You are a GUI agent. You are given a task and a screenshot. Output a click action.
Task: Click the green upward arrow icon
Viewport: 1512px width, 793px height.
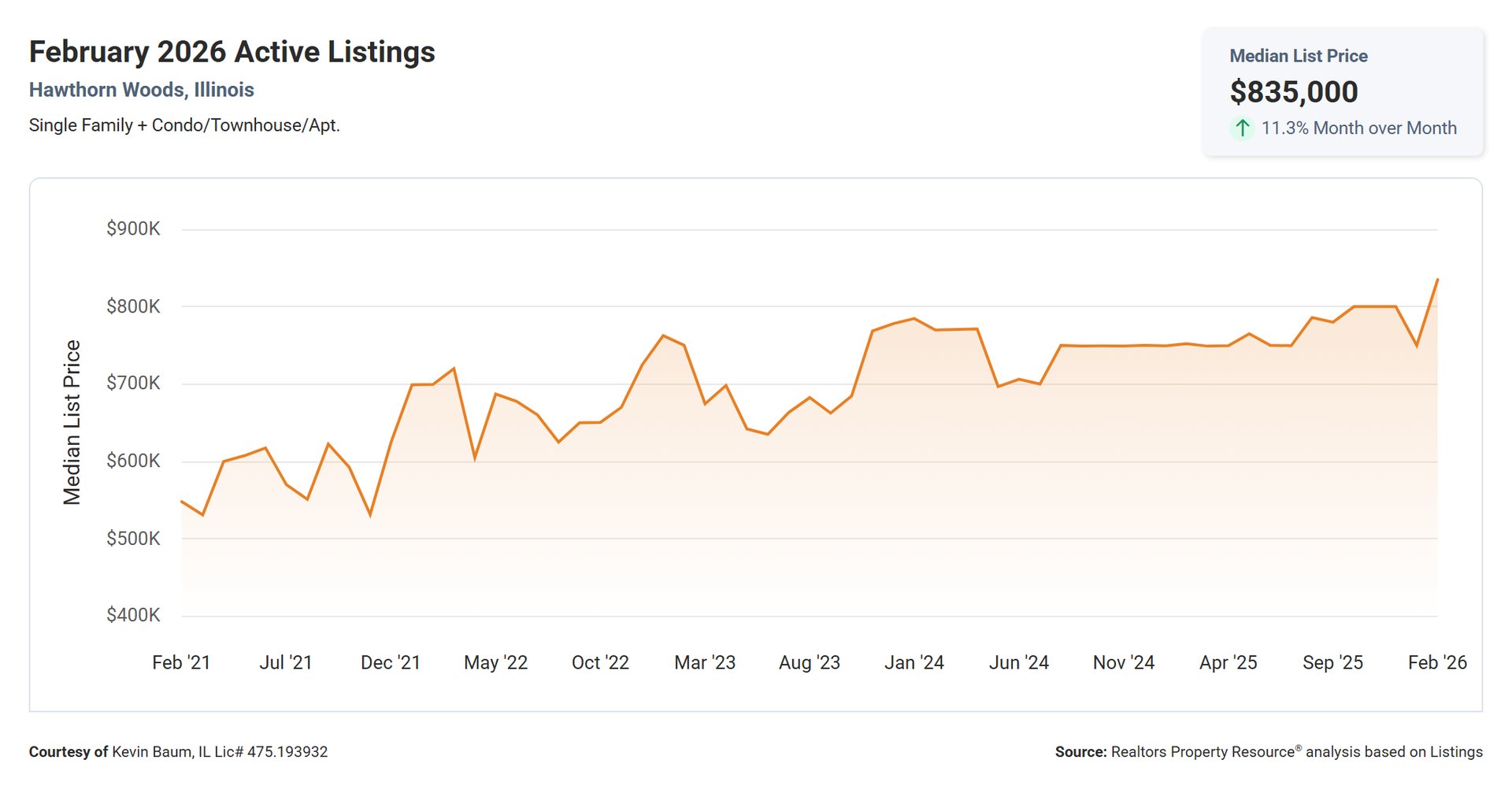1242,128
